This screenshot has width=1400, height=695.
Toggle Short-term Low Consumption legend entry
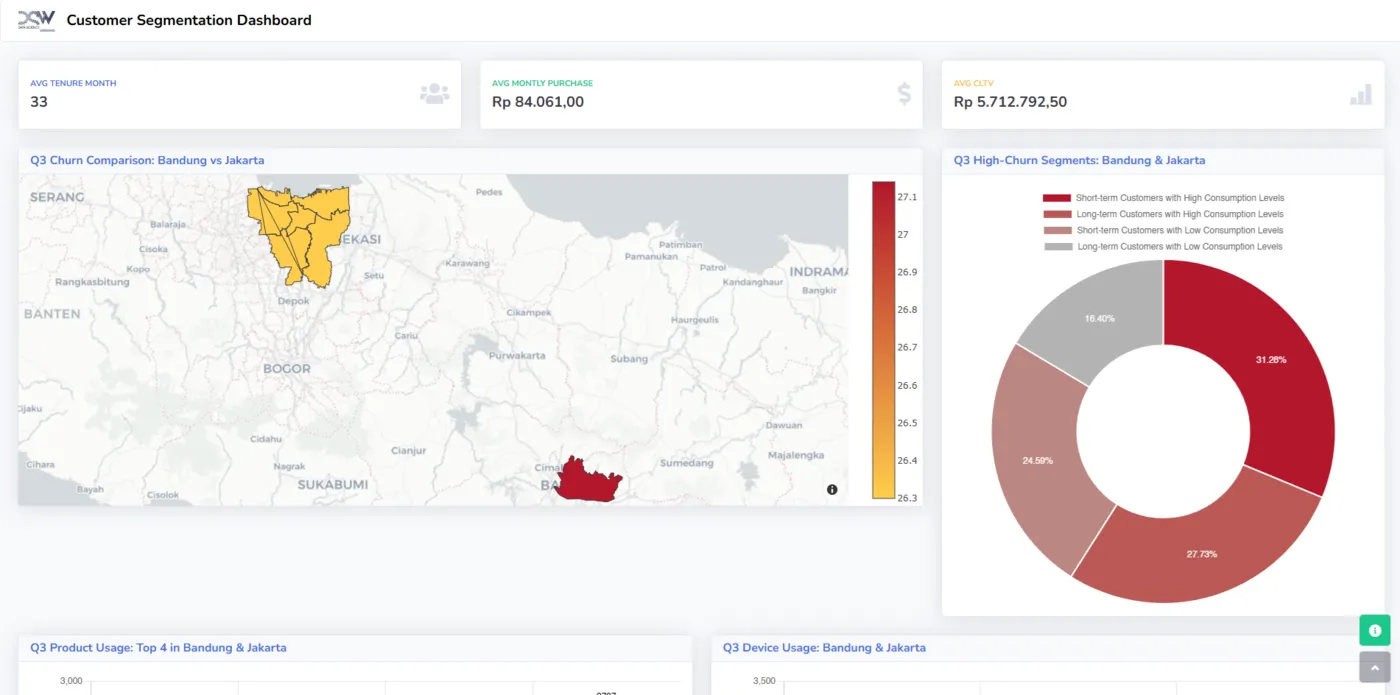click(1163, 230)
